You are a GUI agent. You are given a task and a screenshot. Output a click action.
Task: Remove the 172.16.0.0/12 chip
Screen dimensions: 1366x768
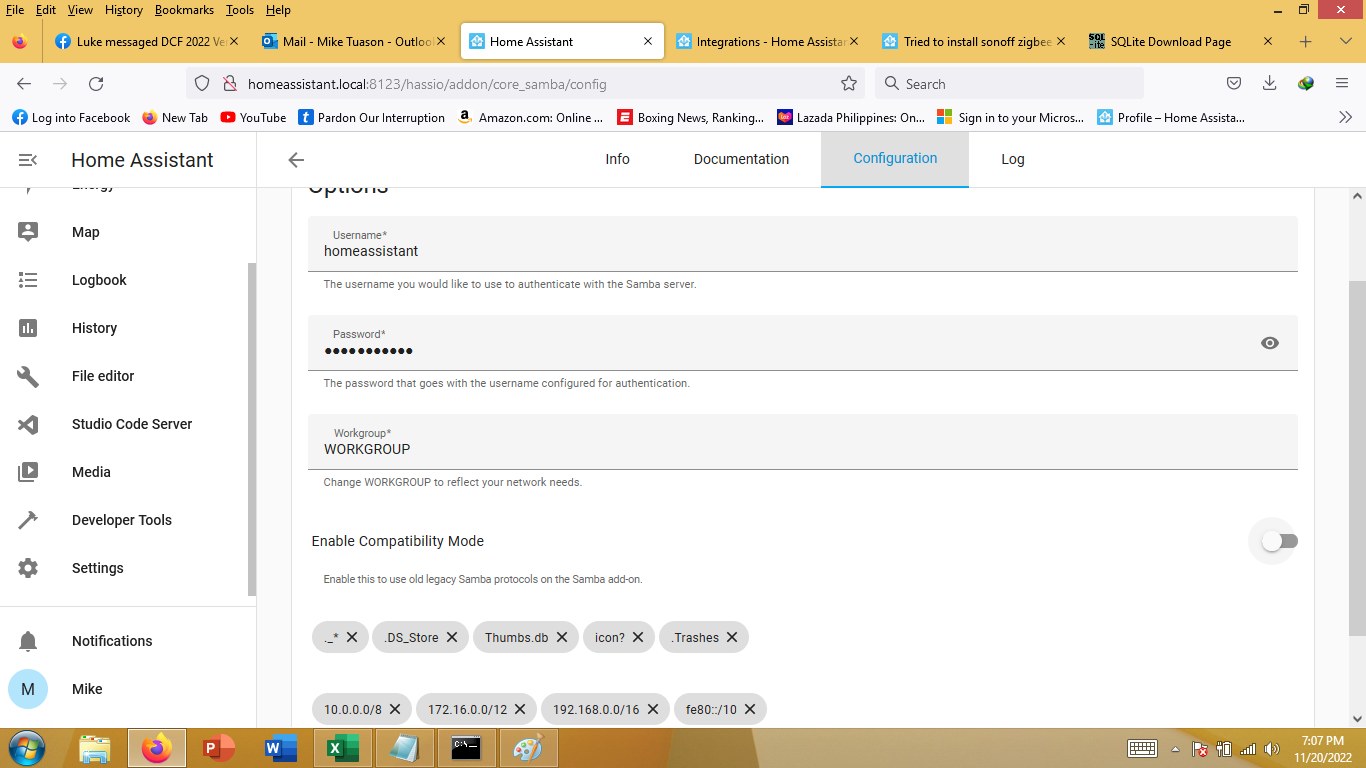521,709
